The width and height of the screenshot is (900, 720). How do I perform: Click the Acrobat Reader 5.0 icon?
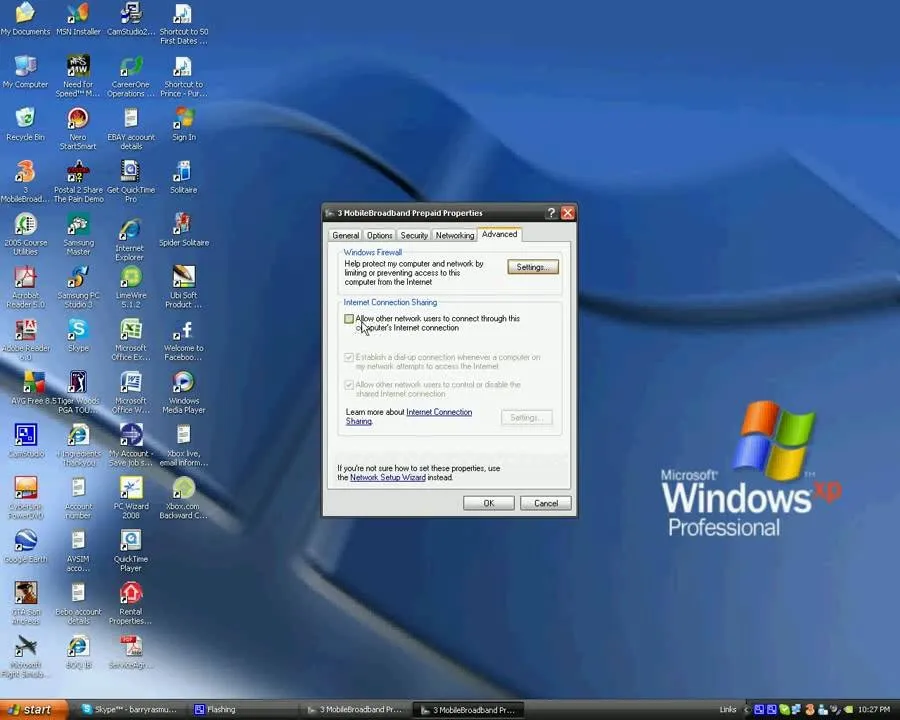pyautogui.click(x=25, y=287)
